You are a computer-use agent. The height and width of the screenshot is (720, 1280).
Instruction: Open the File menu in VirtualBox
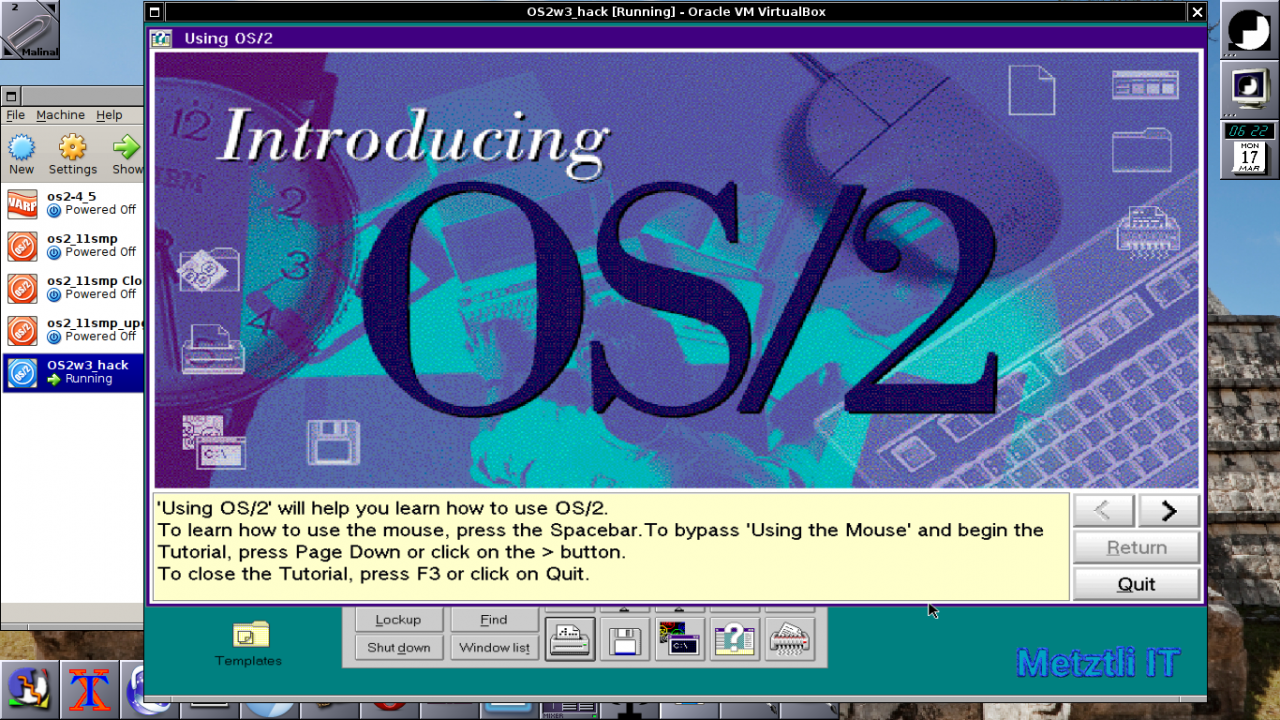tap(16, 115)
